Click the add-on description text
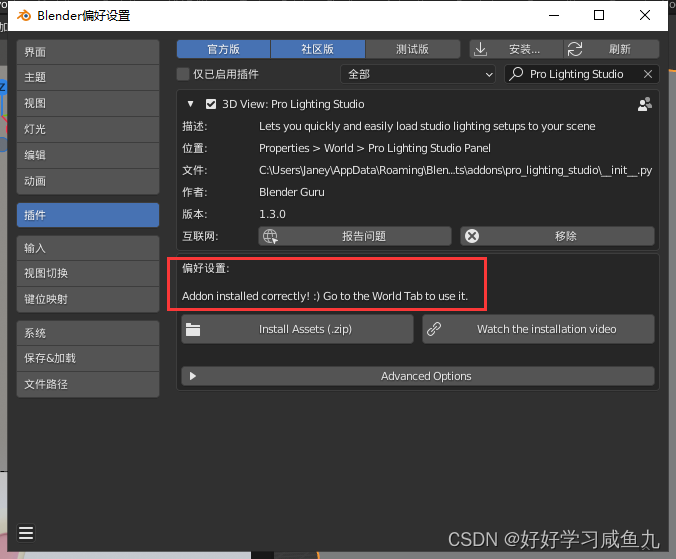 427,126
